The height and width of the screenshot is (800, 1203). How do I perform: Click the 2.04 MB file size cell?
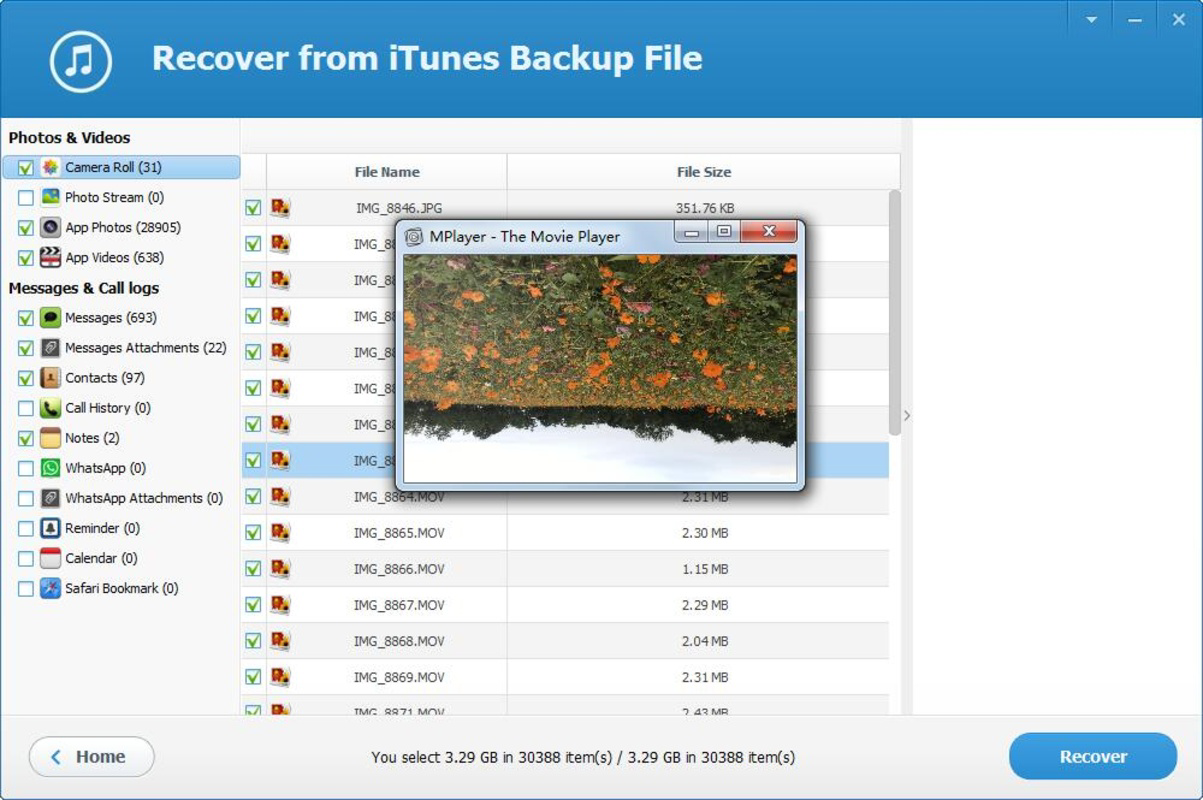pyautogui.click(x=705, y=641)
